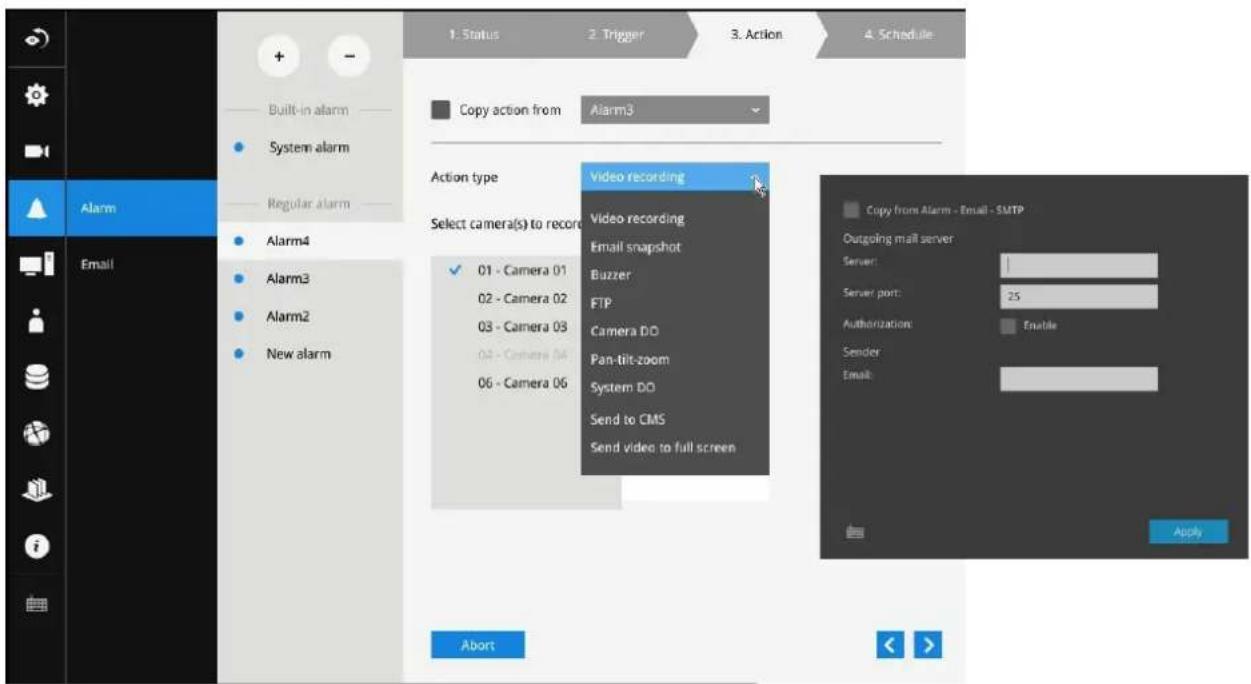The width and height of the screenshot is (1251, 684).
Task: Click the Abort button
Action: coord(478,645)
